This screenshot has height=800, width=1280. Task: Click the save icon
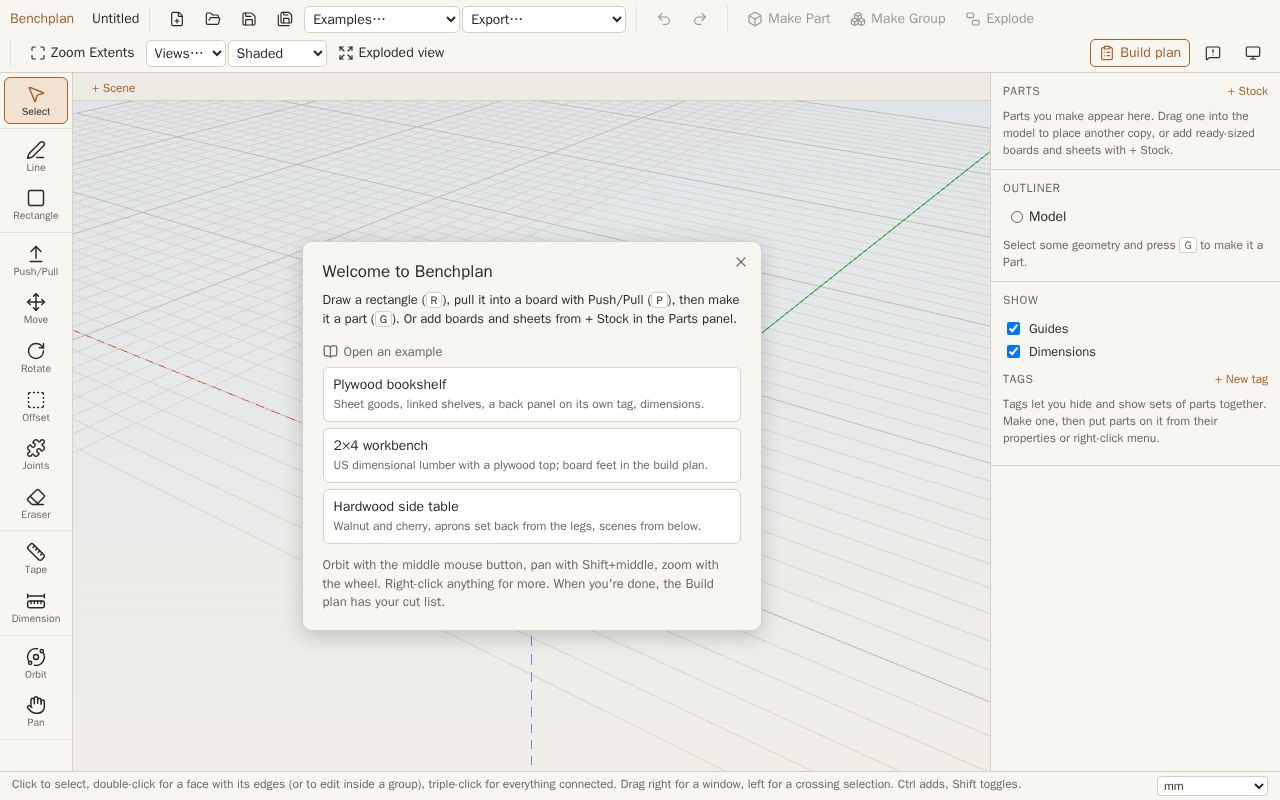point(249,19)
